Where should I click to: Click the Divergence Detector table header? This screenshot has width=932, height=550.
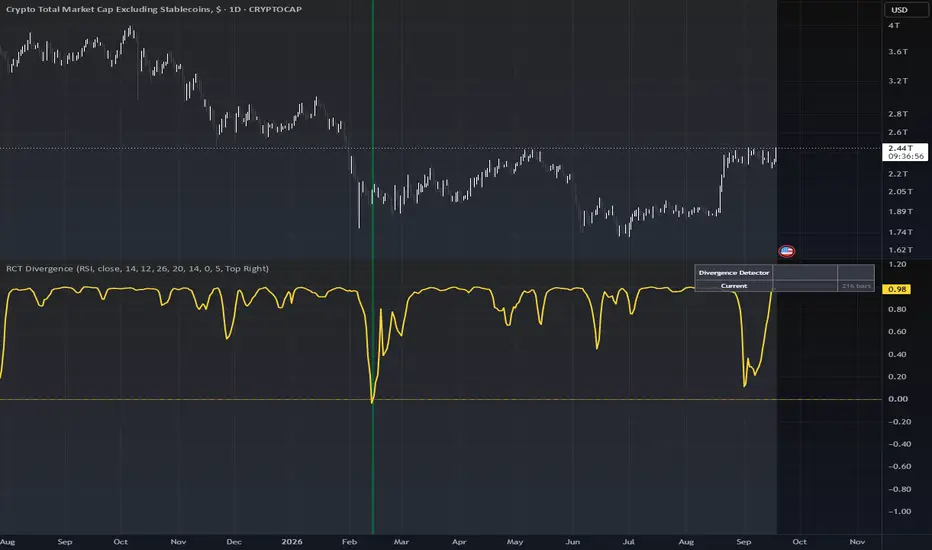[733, 272]
